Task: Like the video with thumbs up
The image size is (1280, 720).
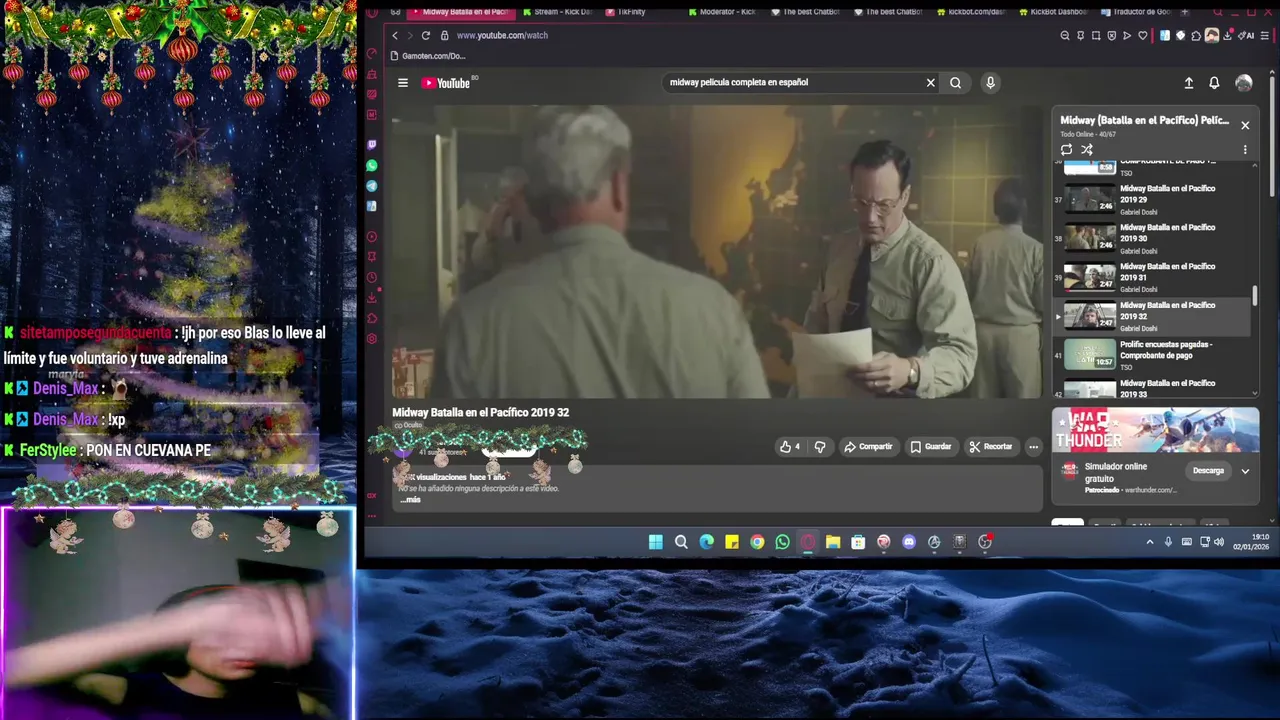Action: point(789,447)
